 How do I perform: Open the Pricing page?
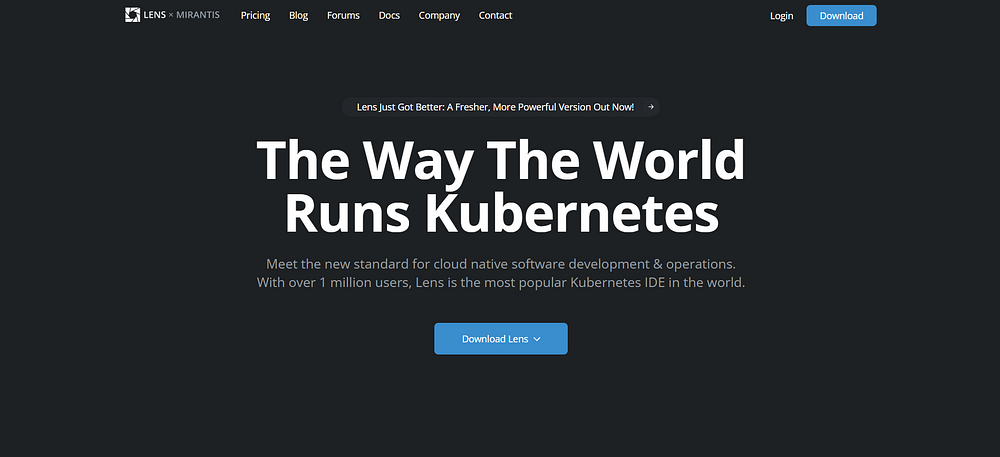pos(255,15)
